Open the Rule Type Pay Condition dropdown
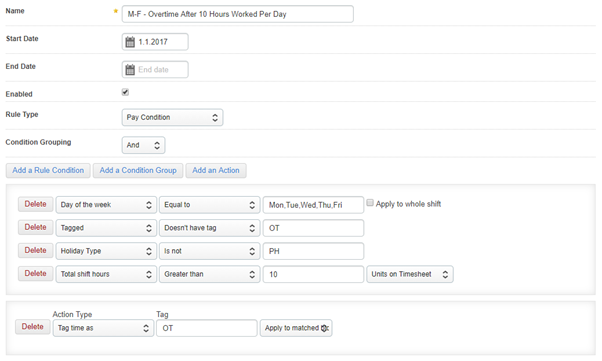 coord(172,118)
